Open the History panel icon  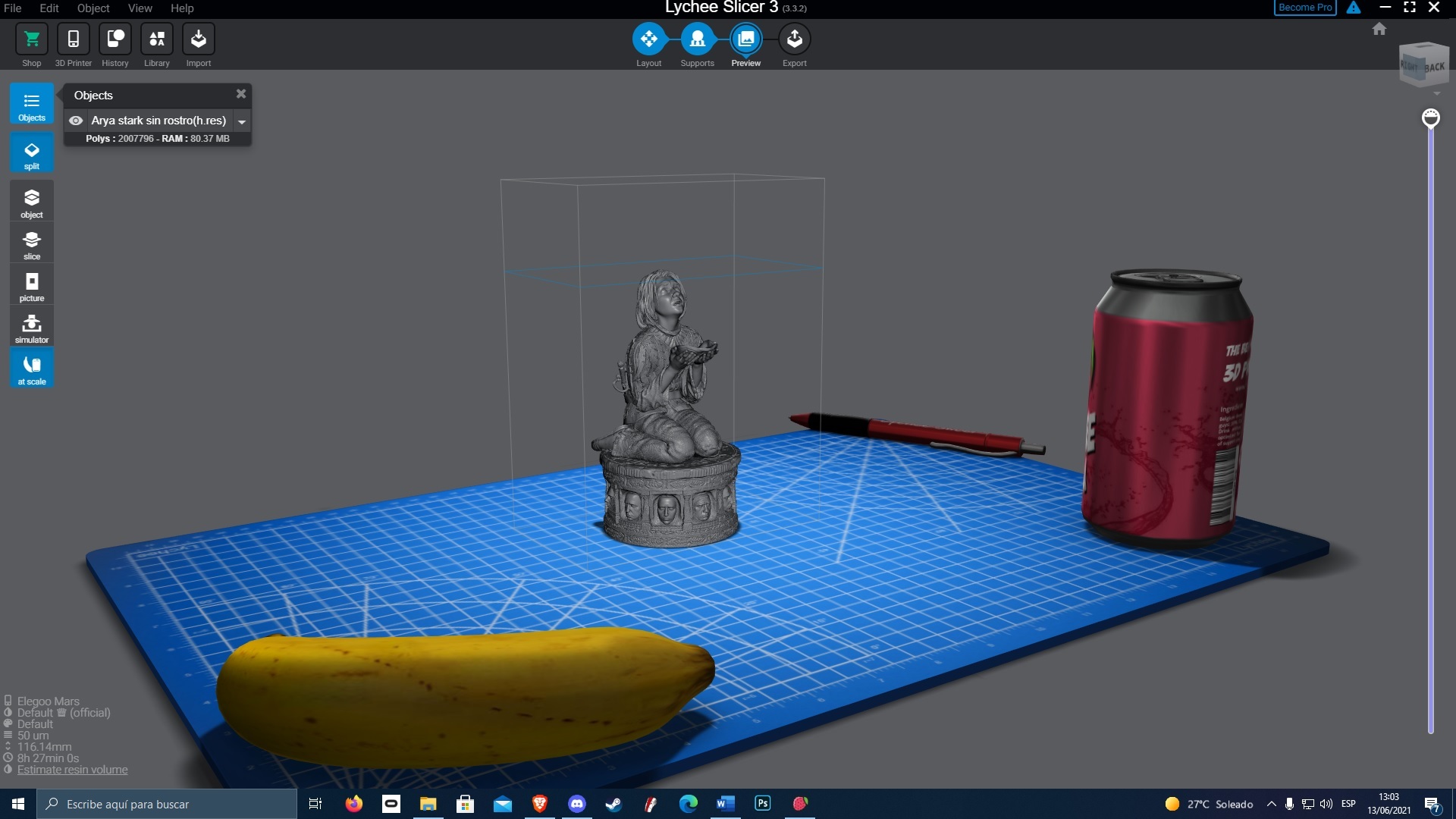pyautogui.click(x=115, y=39)
